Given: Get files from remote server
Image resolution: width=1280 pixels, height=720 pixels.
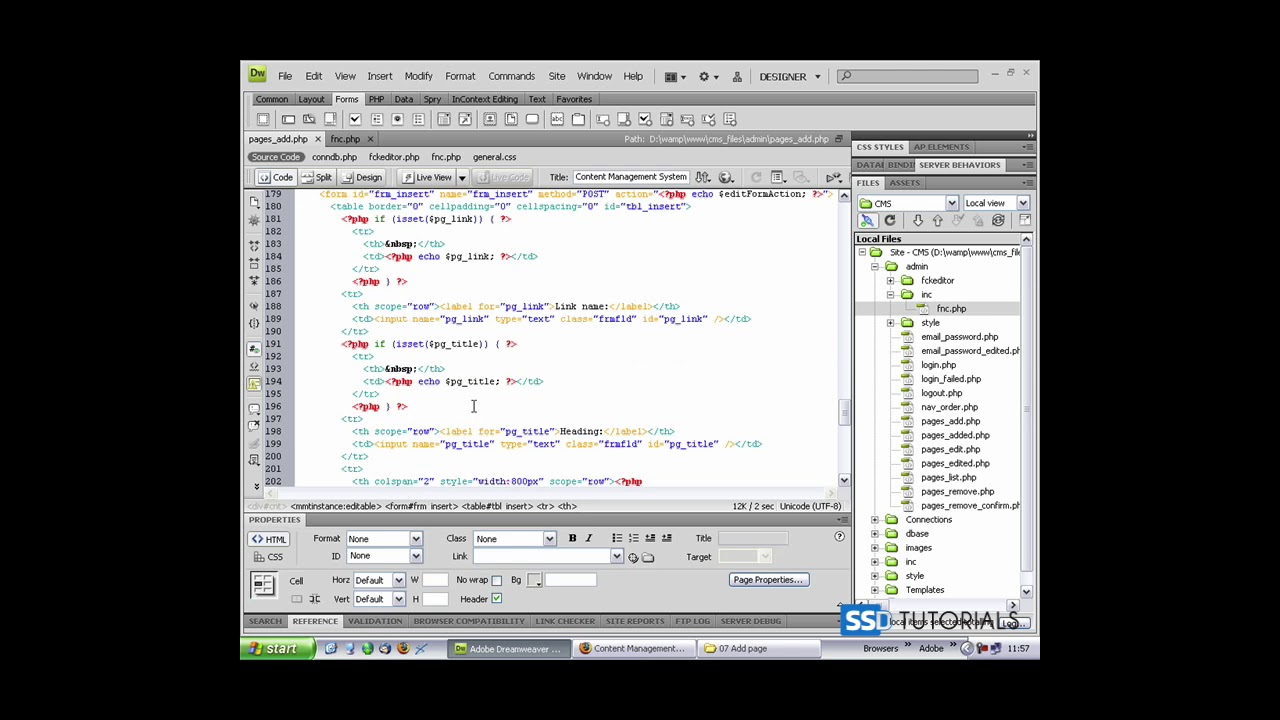Looking at the screenshot, I should [x=918, y=221].
